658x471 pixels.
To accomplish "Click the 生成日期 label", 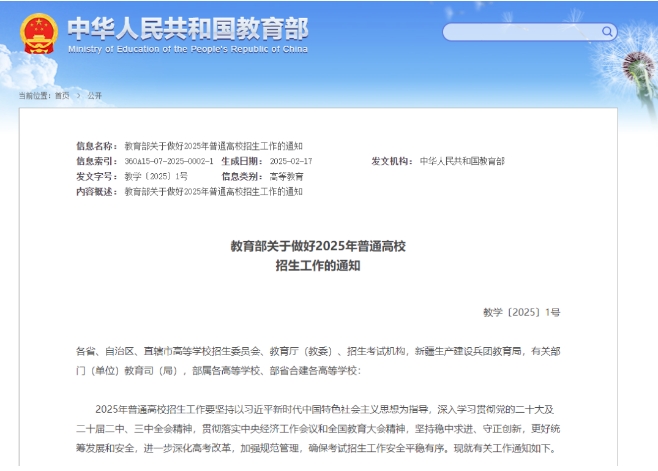I will [x=243, y=161].
